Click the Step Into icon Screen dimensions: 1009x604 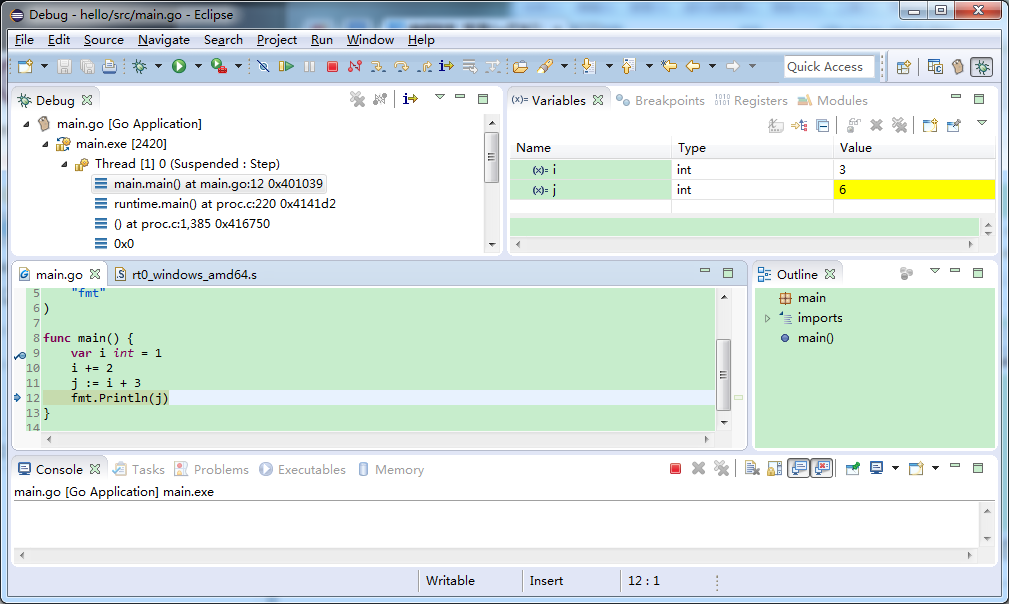tap(378, 66)
